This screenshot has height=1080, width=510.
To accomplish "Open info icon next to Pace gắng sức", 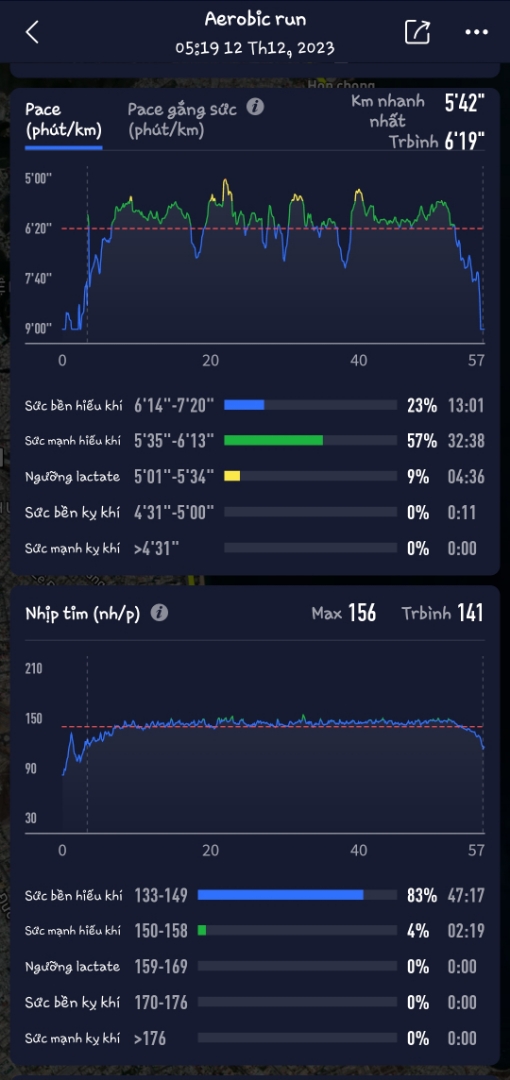I will click(255, 107).
